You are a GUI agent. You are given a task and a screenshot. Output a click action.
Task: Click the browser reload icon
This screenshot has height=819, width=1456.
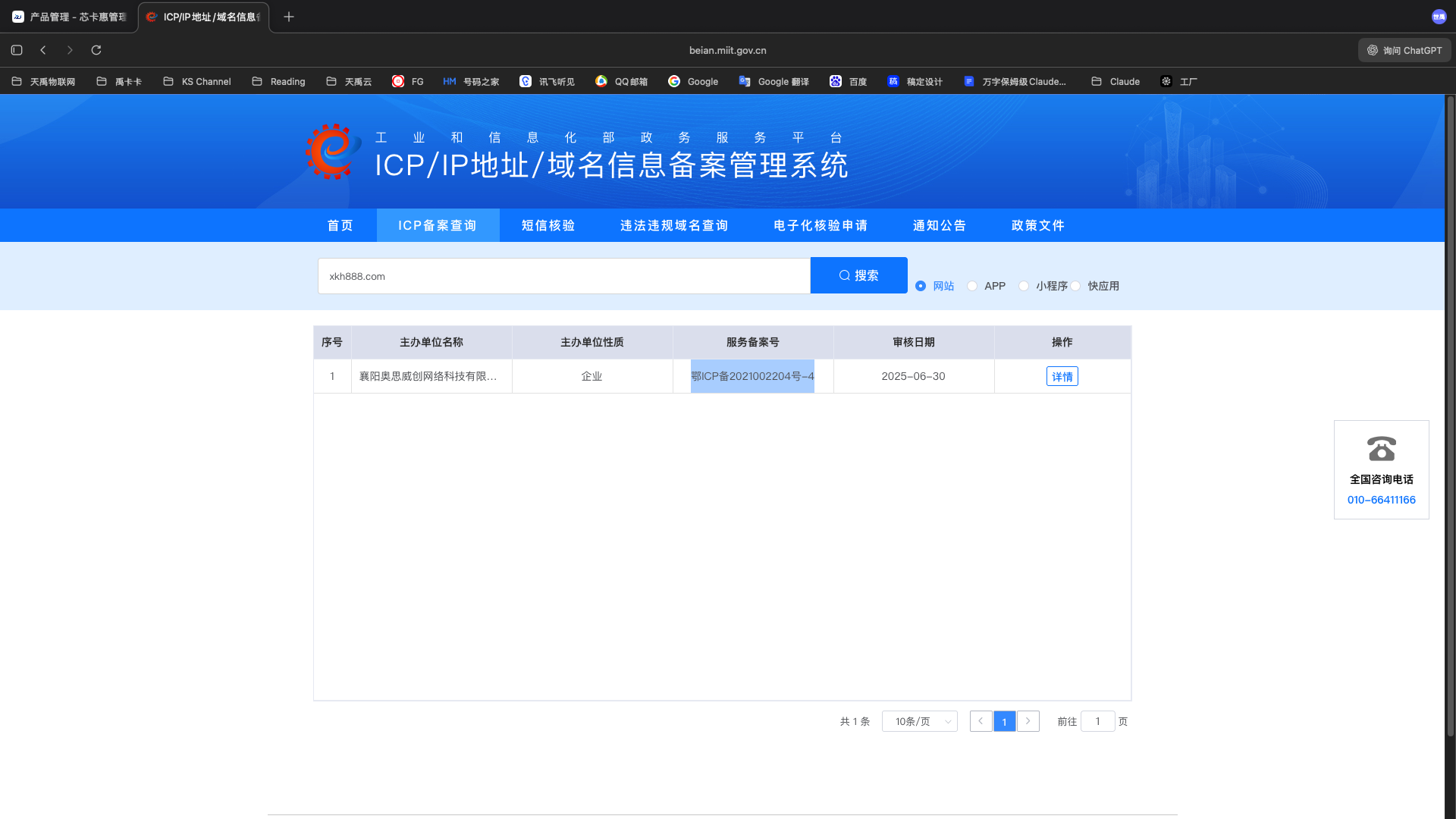coord(96,50)
